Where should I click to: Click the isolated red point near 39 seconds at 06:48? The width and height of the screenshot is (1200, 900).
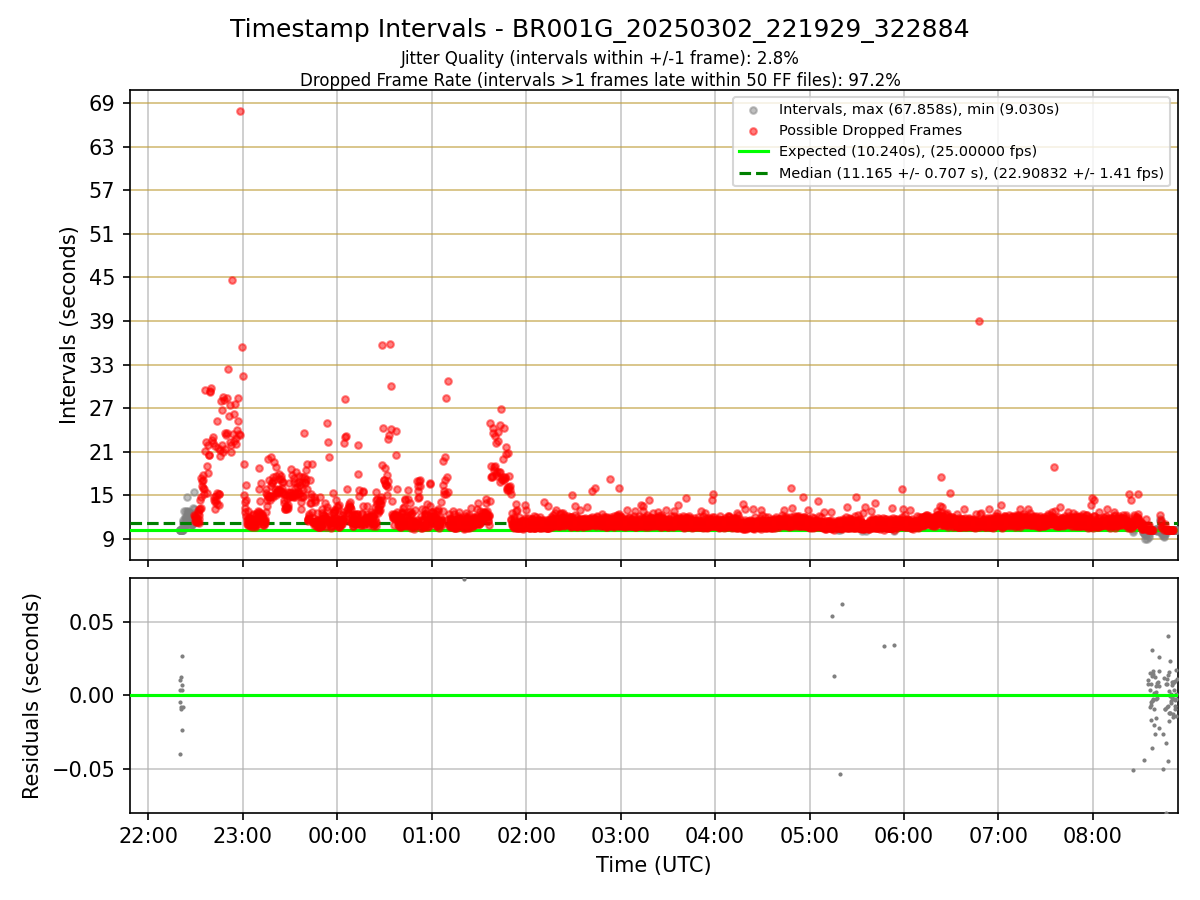click(x=979, y=321)
